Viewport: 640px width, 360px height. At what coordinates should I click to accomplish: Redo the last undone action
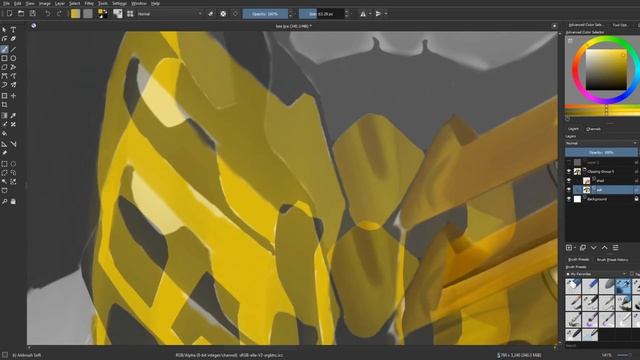(60, 13)
